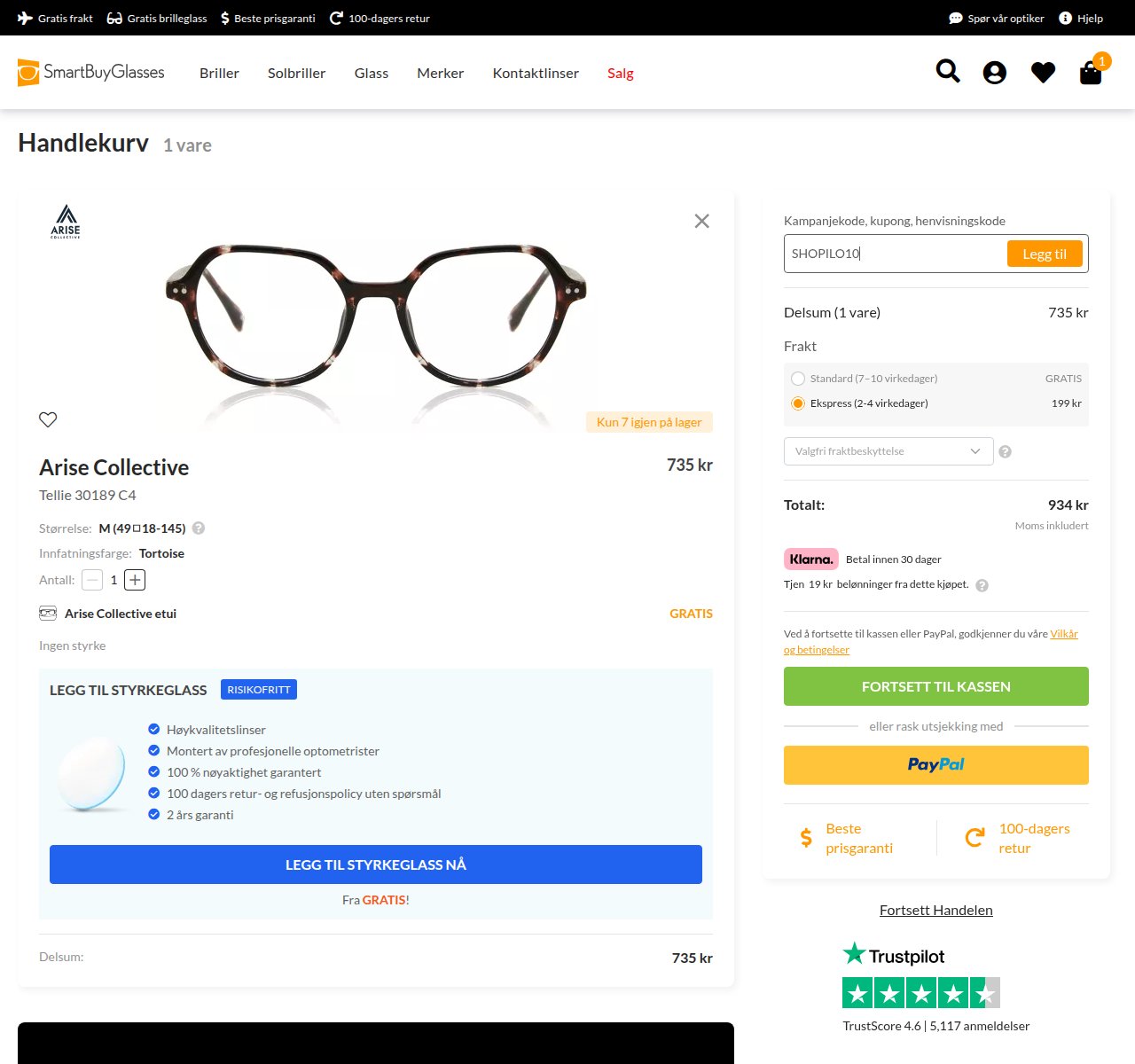This screenshot has width=1135, height=1064.
Task: Click the Gratis frakt airplane icon
Action: 25,18
